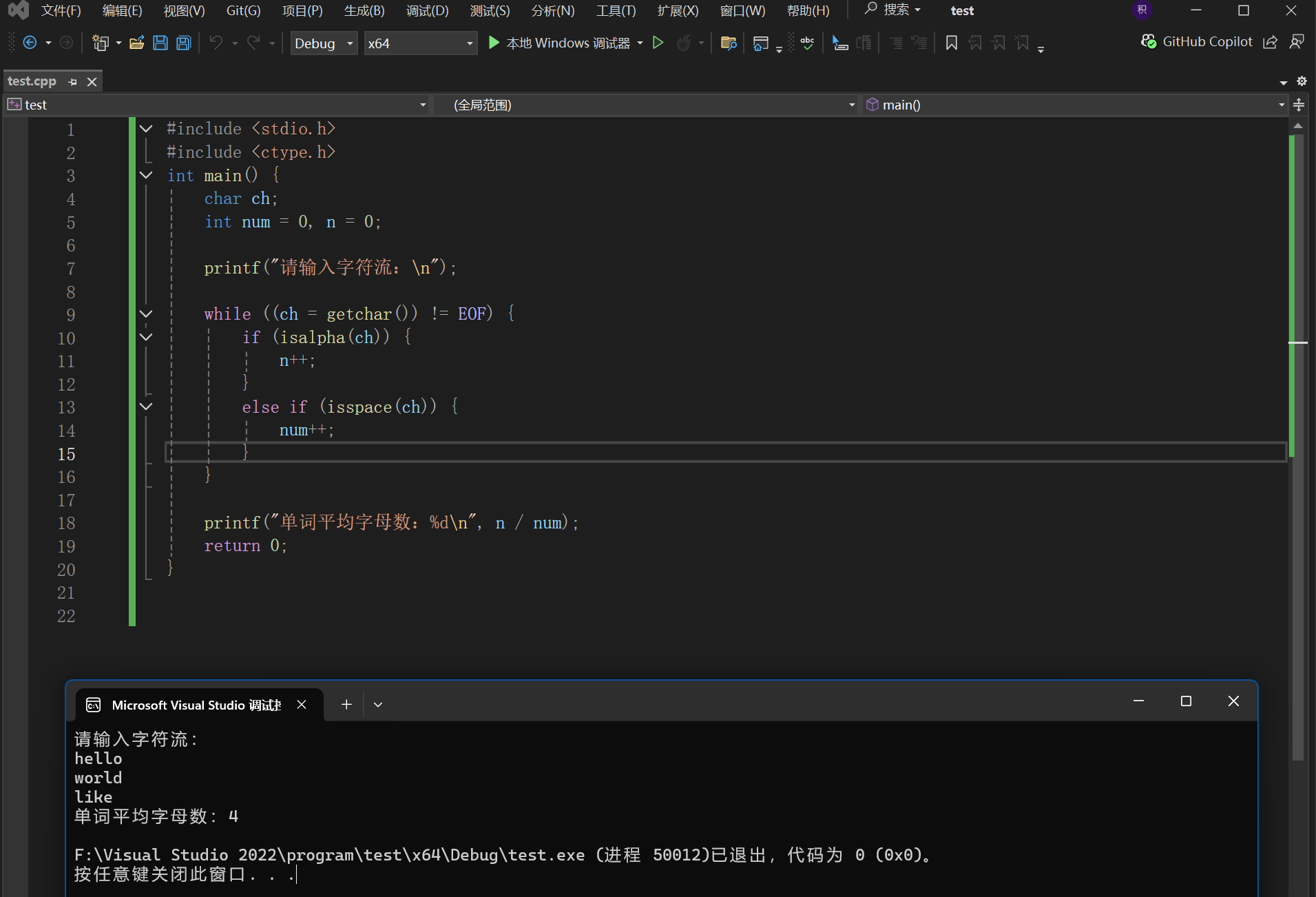Screen dimensions: 1316x897
Task: Go to the previous bookmark icon
Action: click(x=975, y=43)
